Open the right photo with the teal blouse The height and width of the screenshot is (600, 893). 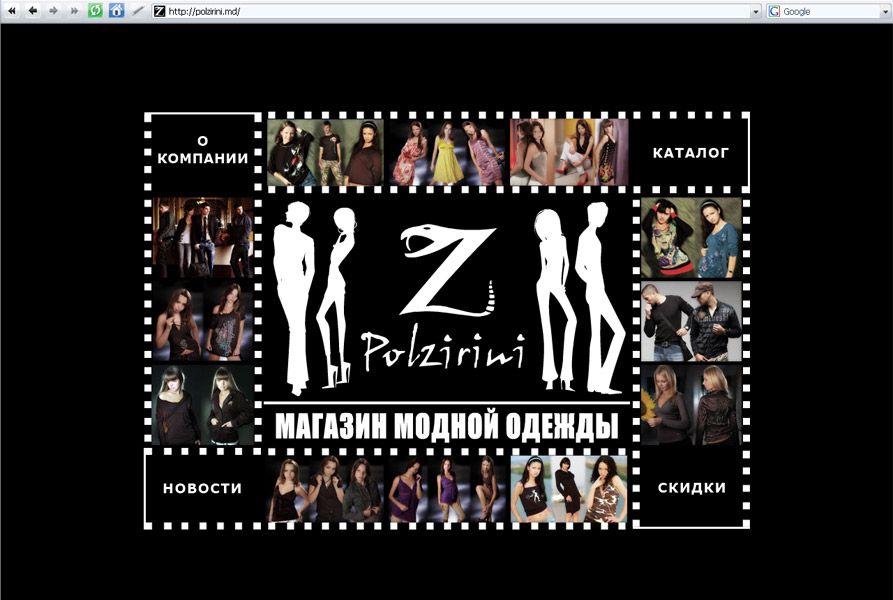[691, 237]
